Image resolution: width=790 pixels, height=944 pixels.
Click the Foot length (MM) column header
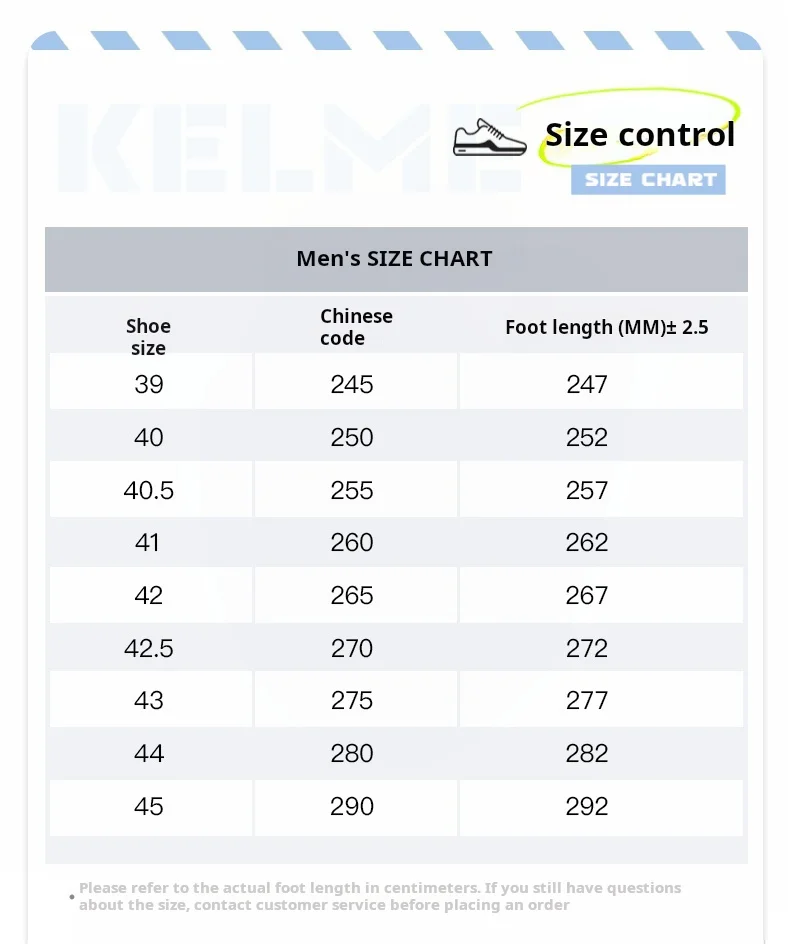click(606, 327)
